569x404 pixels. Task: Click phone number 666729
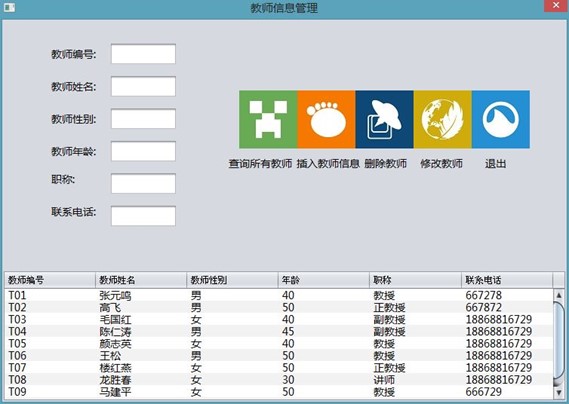pos(484,392)
